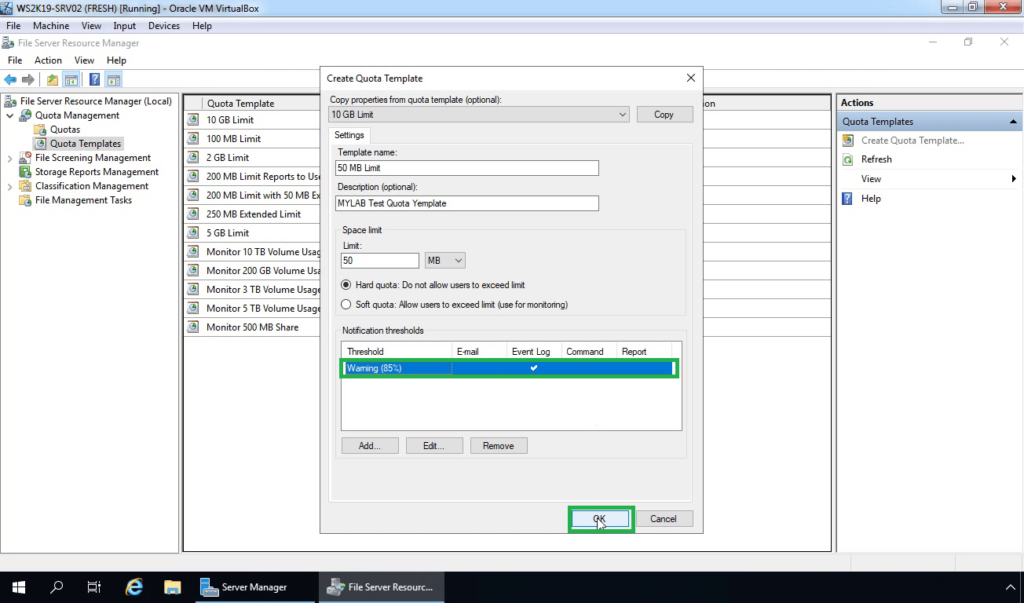Click Cancel button in dialog
The width and height of the screenshot is (1024, 603).
tap(664, 519)
